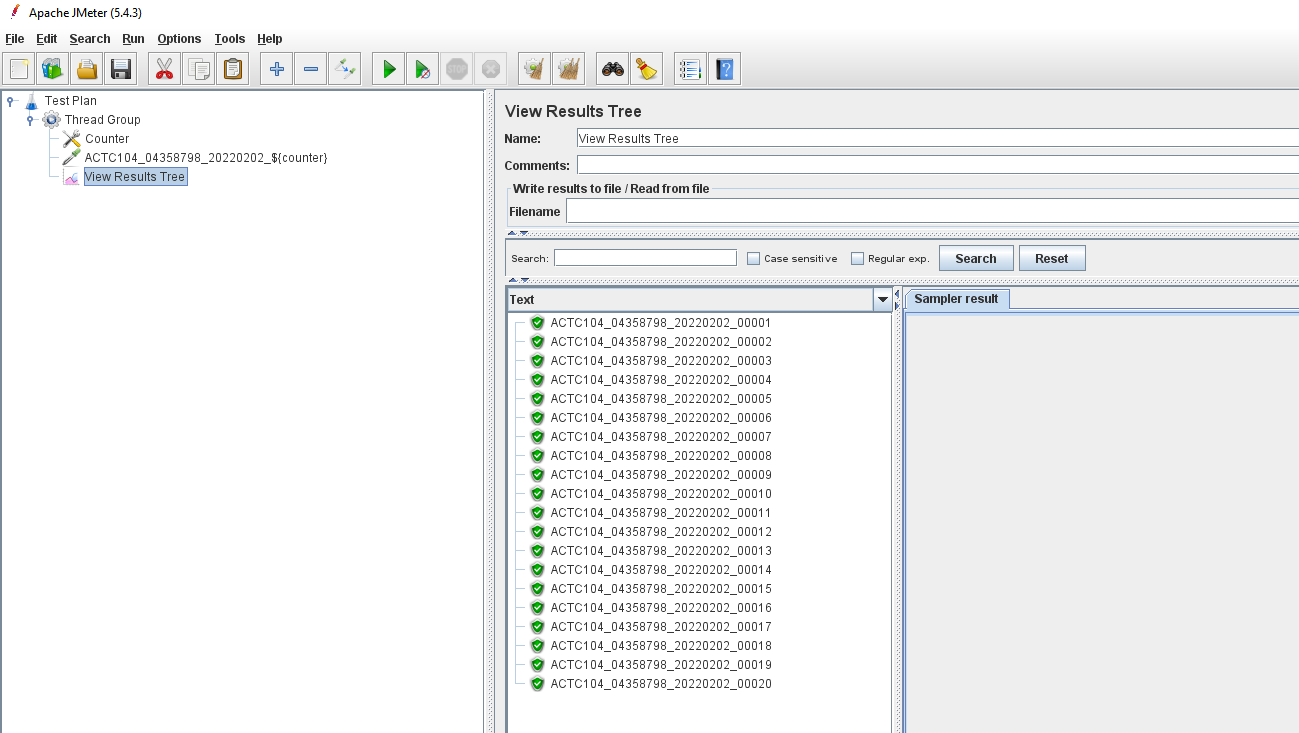Select the ACTC104_04358798_20220202_${counter} sampler
Screen dimensions: 1299x733
[x=206, y=158]
